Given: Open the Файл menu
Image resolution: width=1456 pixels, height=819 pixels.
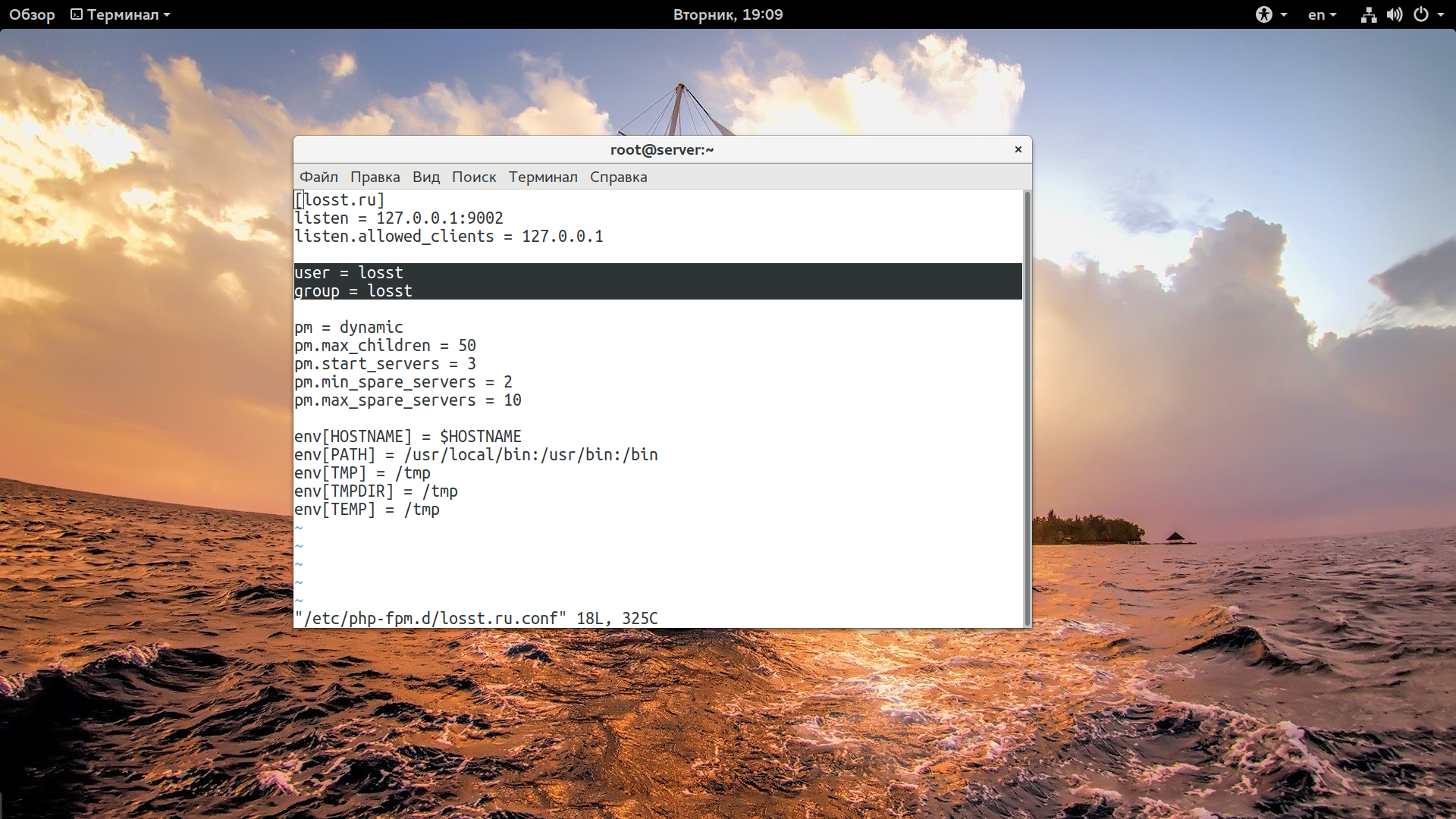Looking at the screenshot, I should click(x=318, y=177).
